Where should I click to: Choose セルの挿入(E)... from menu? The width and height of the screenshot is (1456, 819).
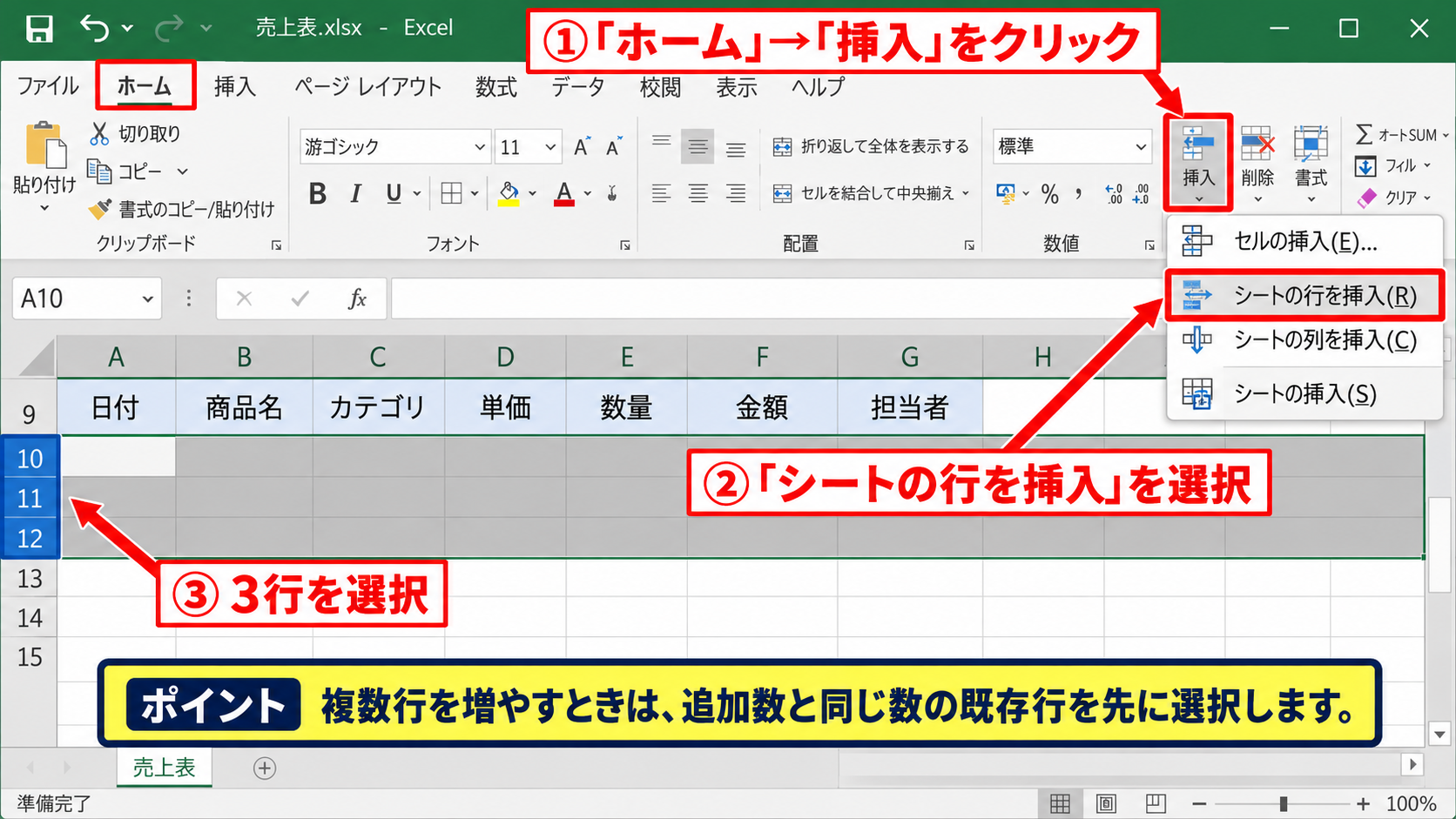pyautogui.click(x=1304, y=241)
